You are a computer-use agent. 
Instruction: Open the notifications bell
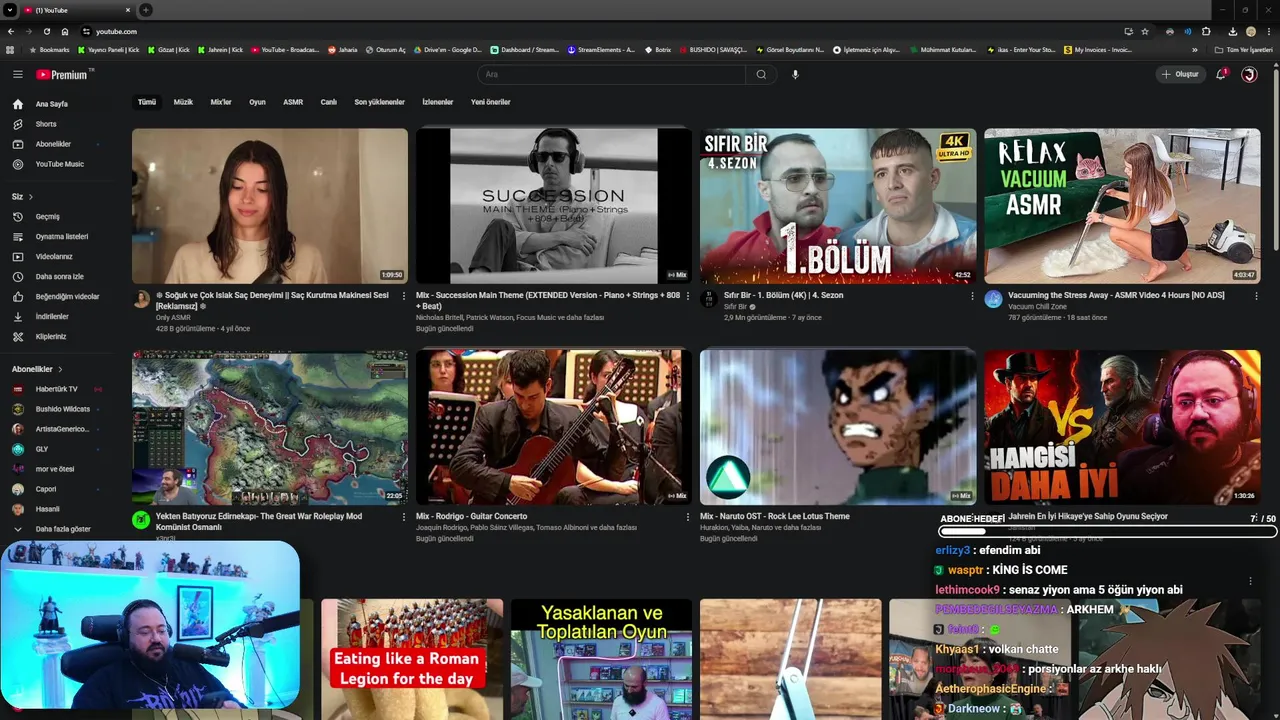click(x=1221, y=74)
